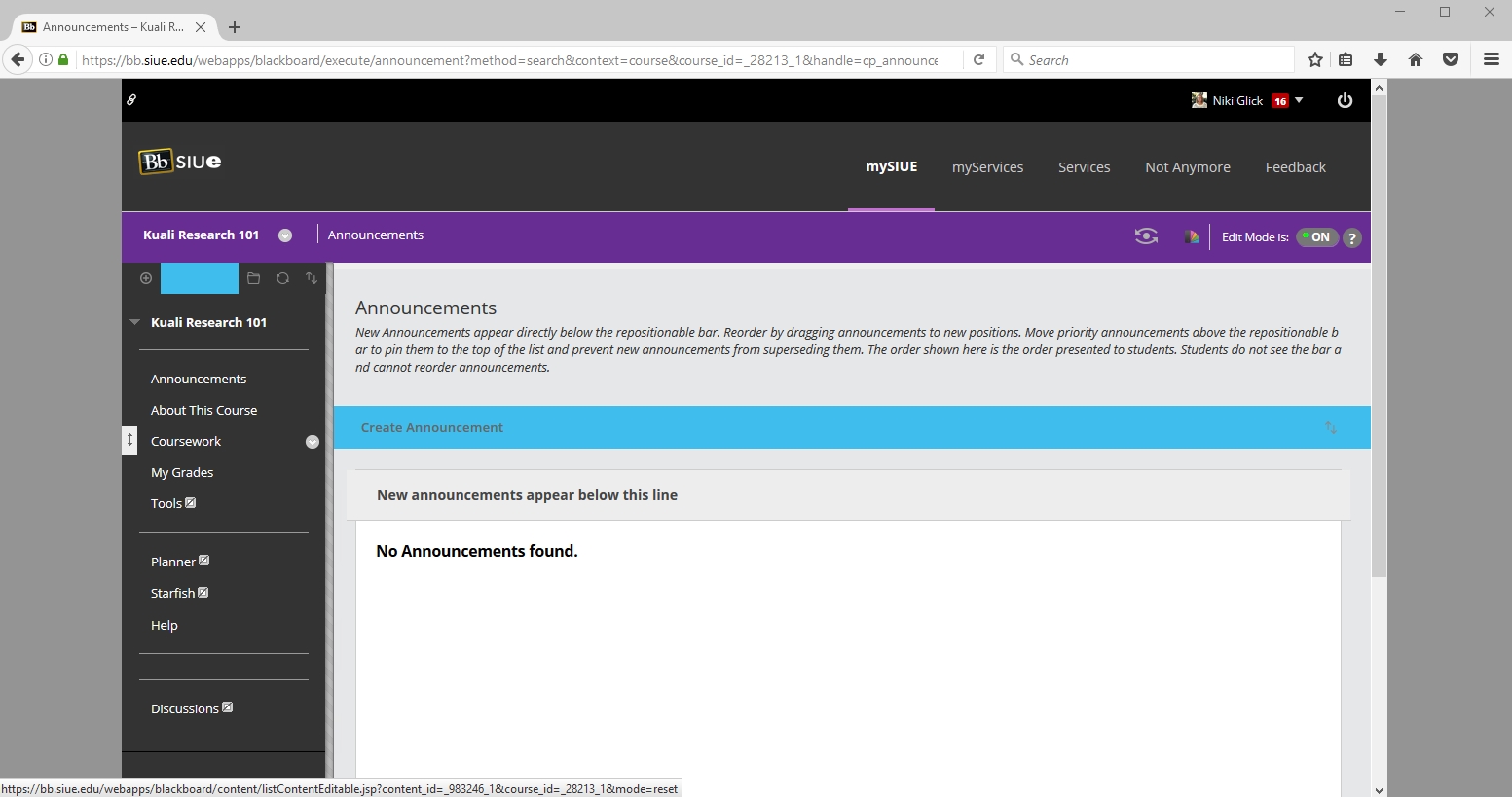Enter Student Preview mode
The width and height of the screenshot is (1512, 797).
coord(1146,236)
